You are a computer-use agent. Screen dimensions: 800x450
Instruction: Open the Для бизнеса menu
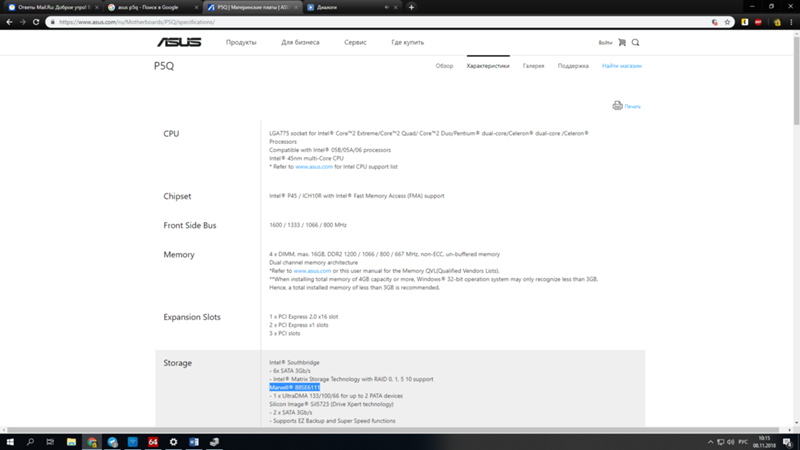pyautogui.click(x=300, y=42)
